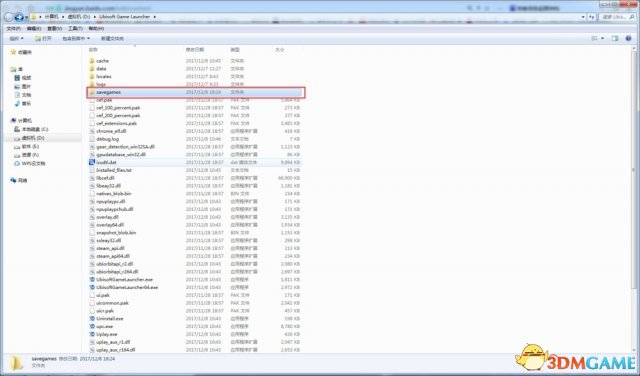Select the savegames folder icon
This screenshot has height=376, width=640.
92,92
